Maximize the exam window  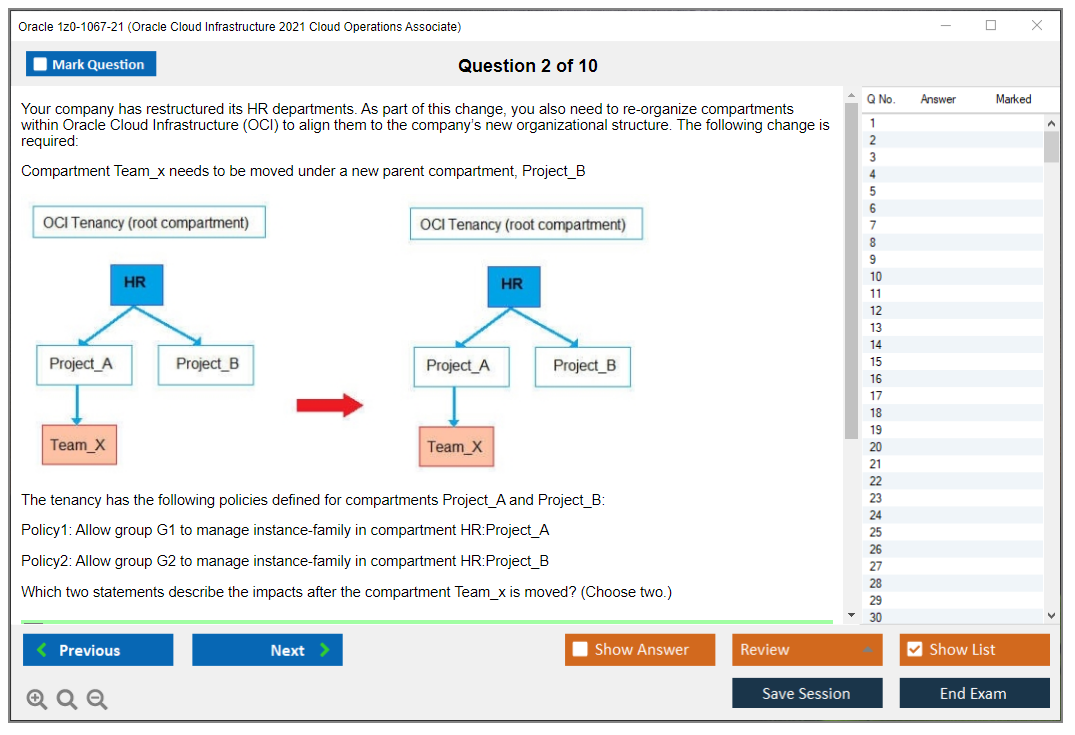[x=991, y=26]
